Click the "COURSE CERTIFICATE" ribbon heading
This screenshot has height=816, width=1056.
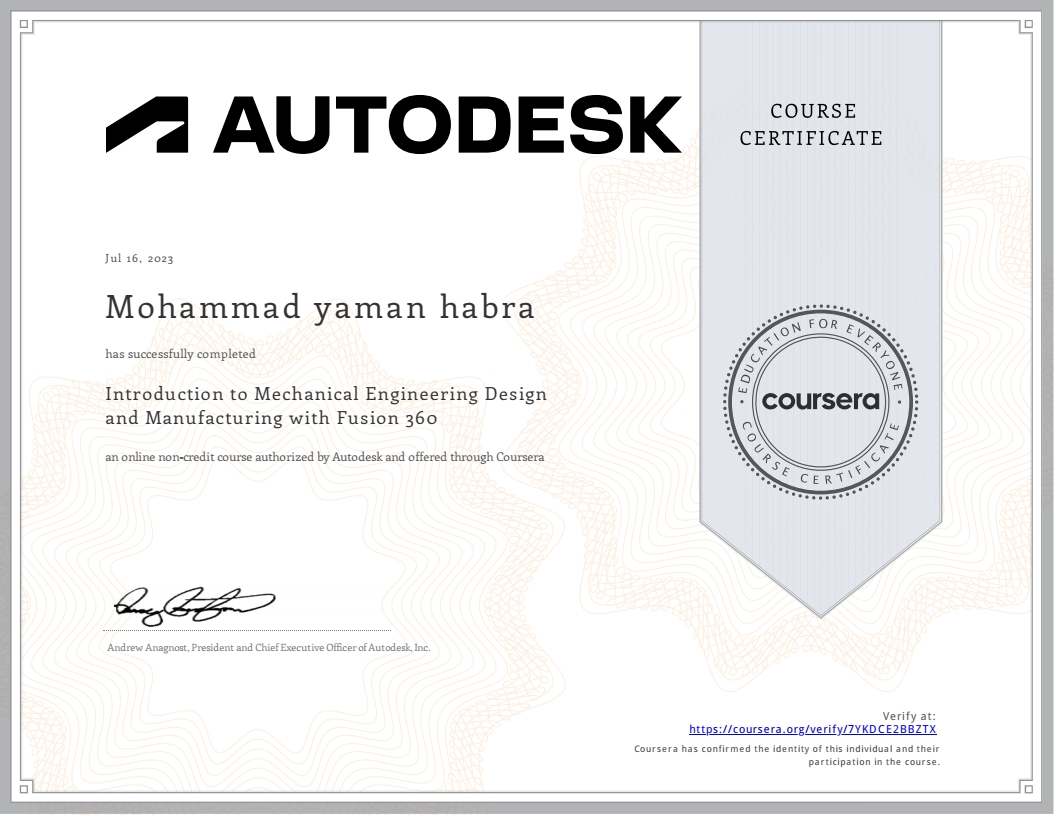click(812, 125)
